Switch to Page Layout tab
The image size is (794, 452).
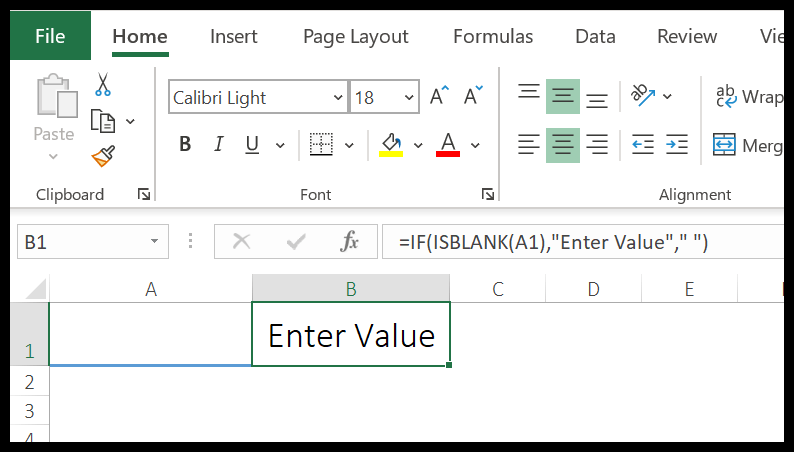(355, 36)
